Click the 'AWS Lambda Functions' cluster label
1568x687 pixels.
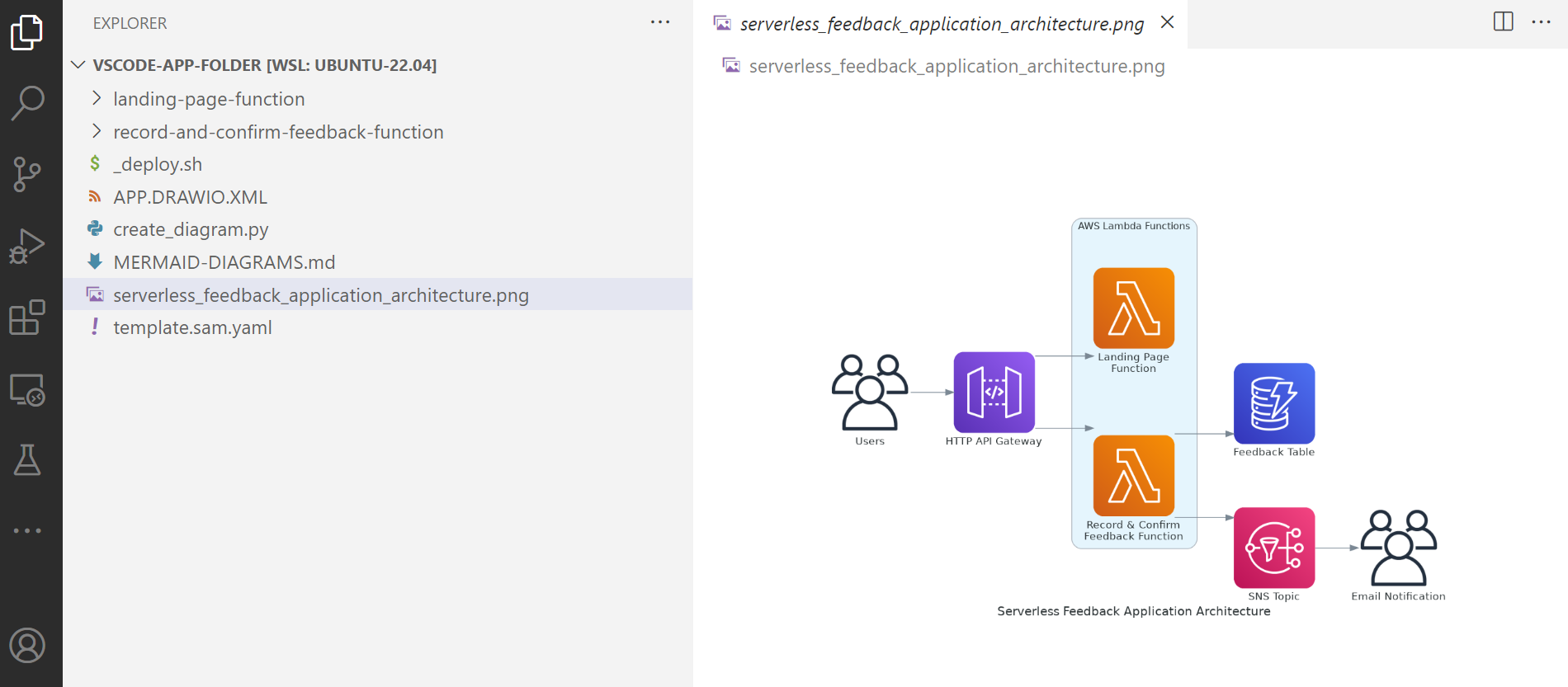tap(1134, 226)
